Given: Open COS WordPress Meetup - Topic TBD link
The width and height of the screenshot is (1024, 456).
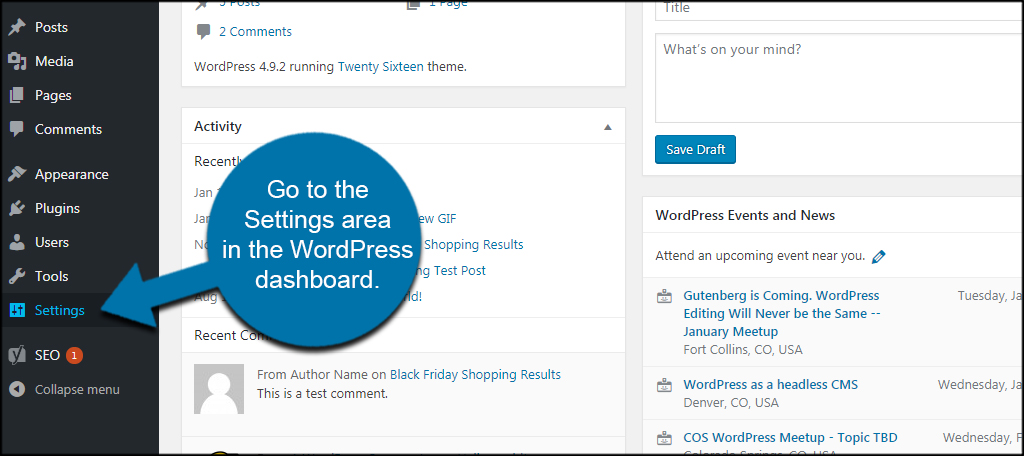Looking at the screenshot, I should tap(790, 437).
